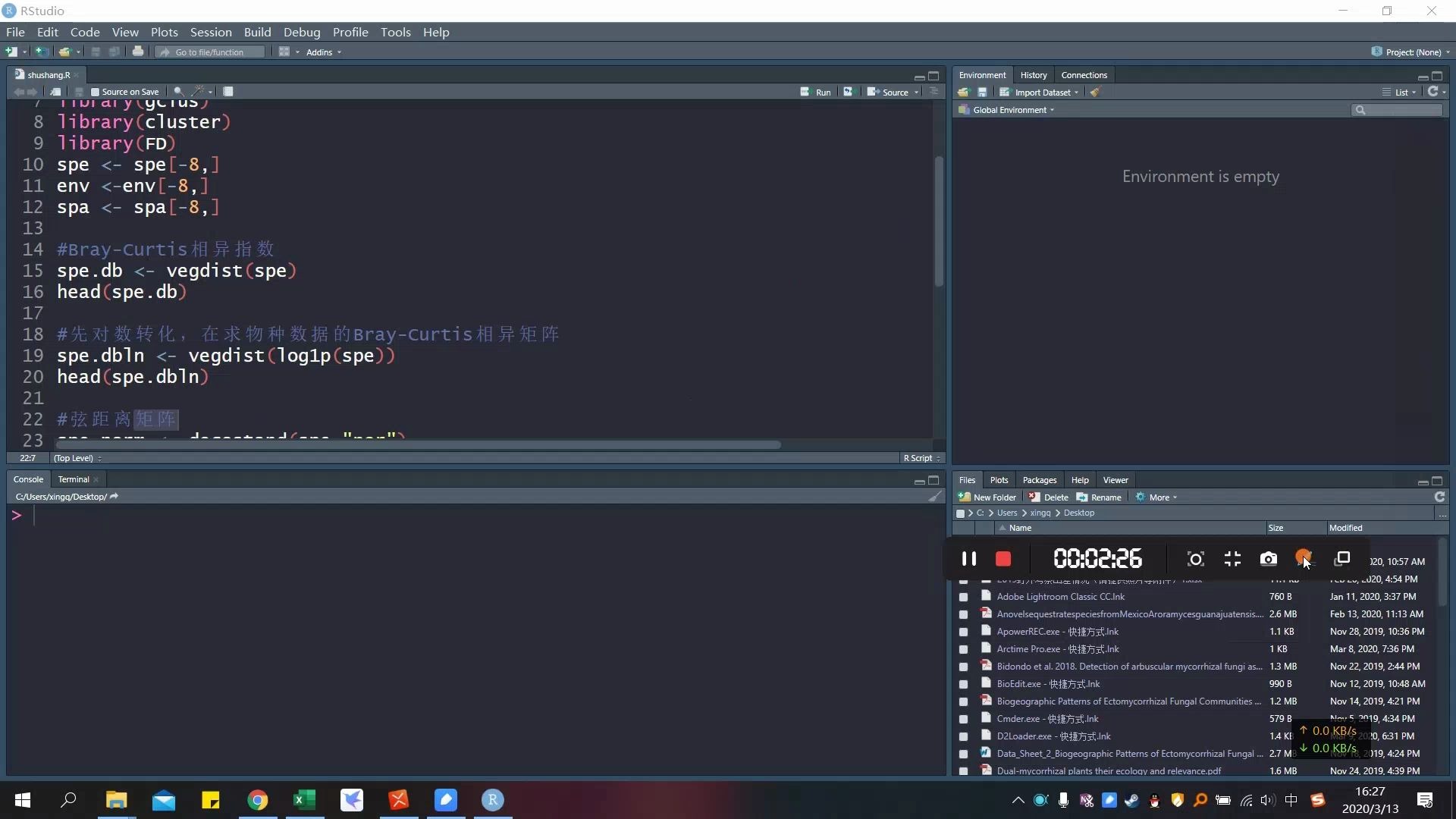Click the code tools magic wand icon
The width and height of the screenshot is (1456, 819).
point(198,91)
